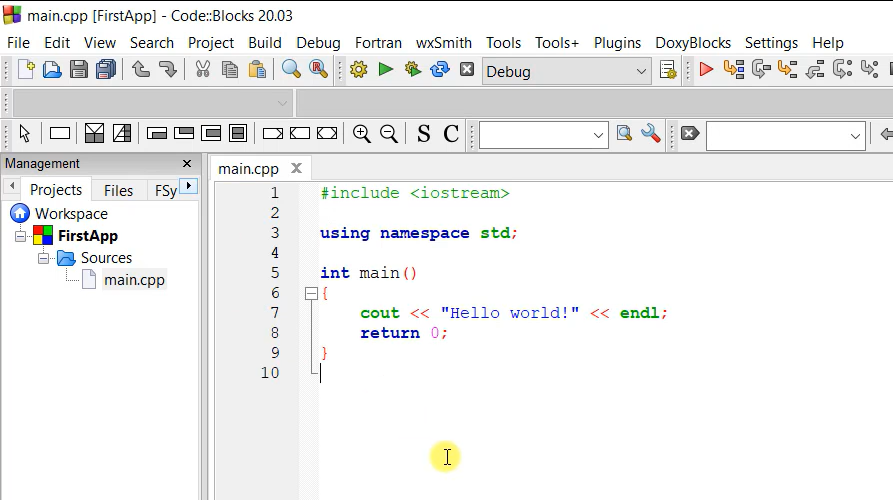Viewport: 893px width, 500px height.
Task: Open Replace toolbar icon
Action: coord(318,70)
